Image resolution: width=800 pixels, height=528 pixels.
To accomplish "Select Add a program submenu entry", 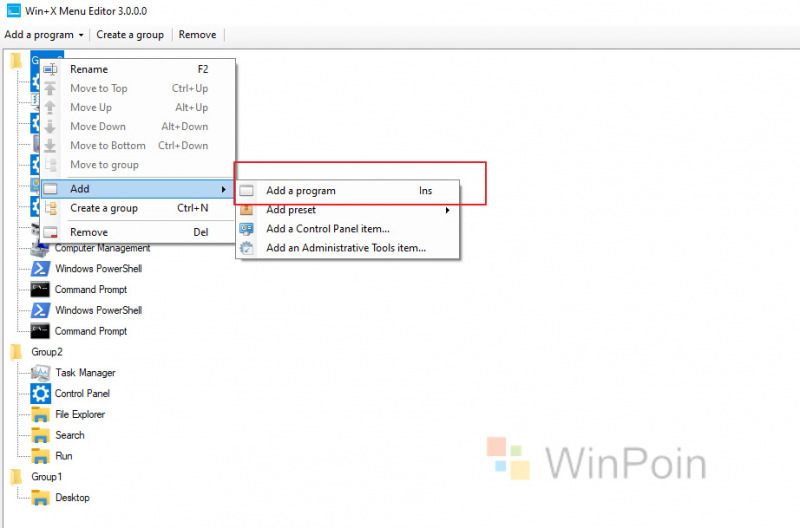I will [348, 191].
